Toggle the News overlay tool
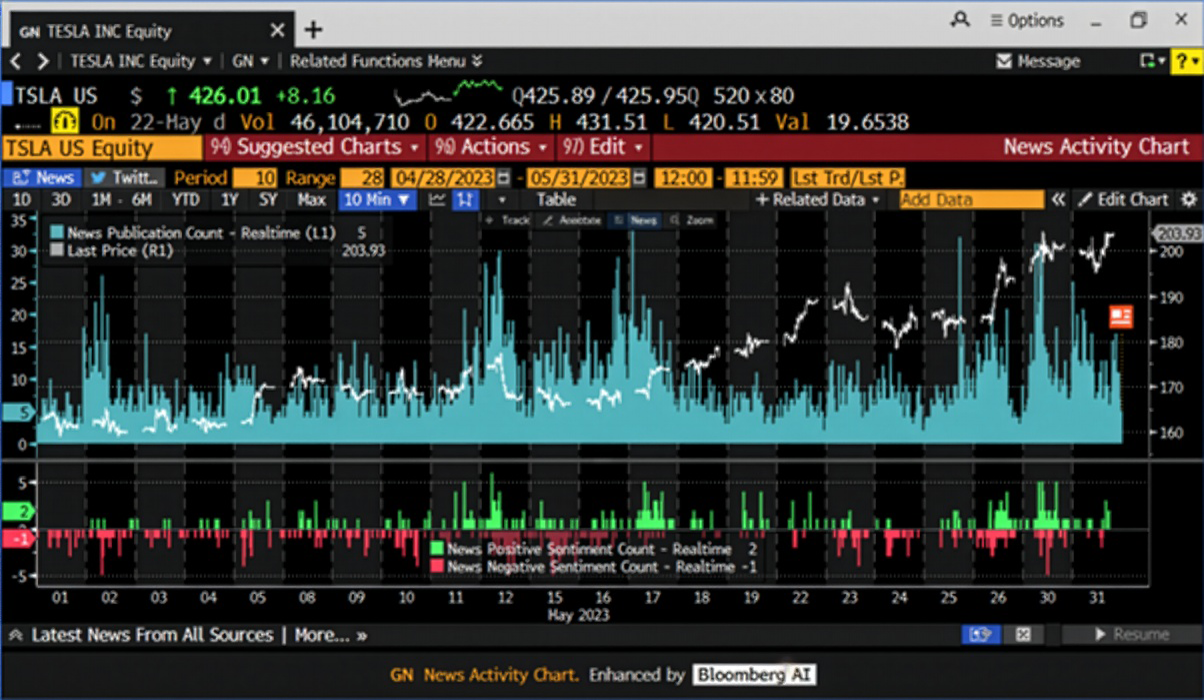1204x700 pixels. click(x=635, y=220)
